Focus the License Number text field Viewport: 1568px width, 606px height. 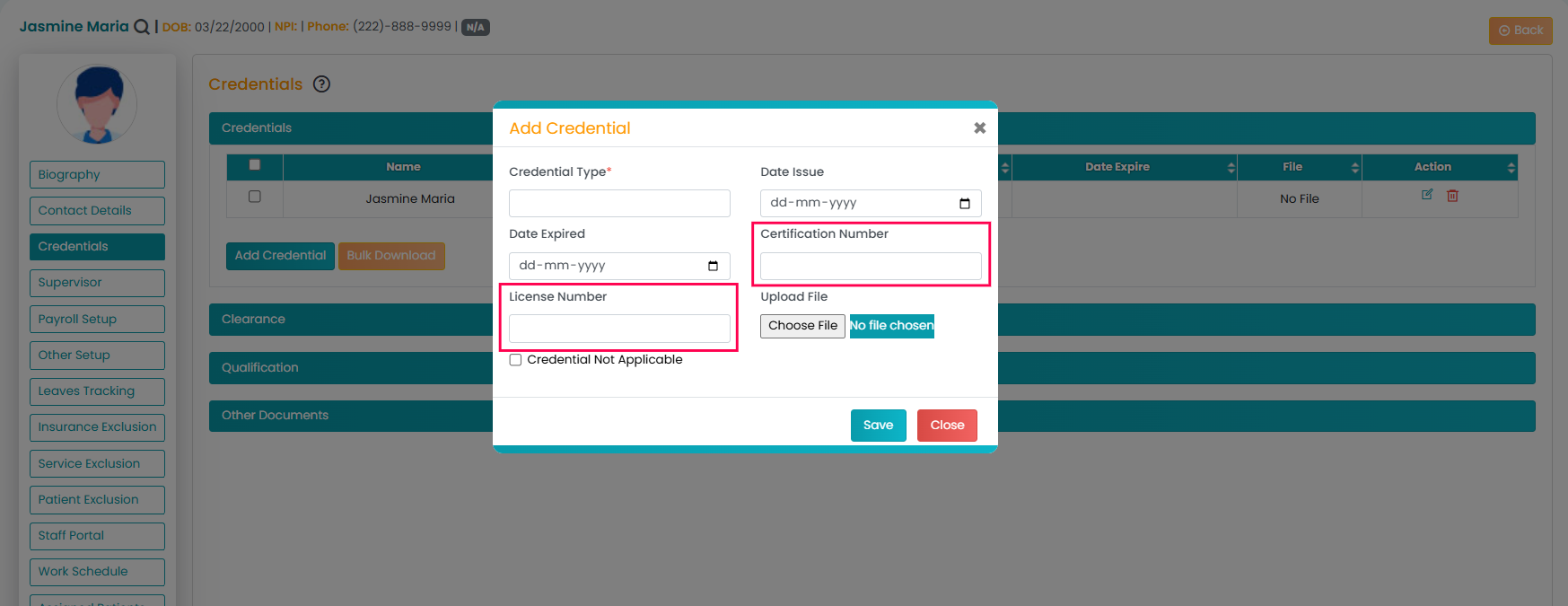[619, 329]
